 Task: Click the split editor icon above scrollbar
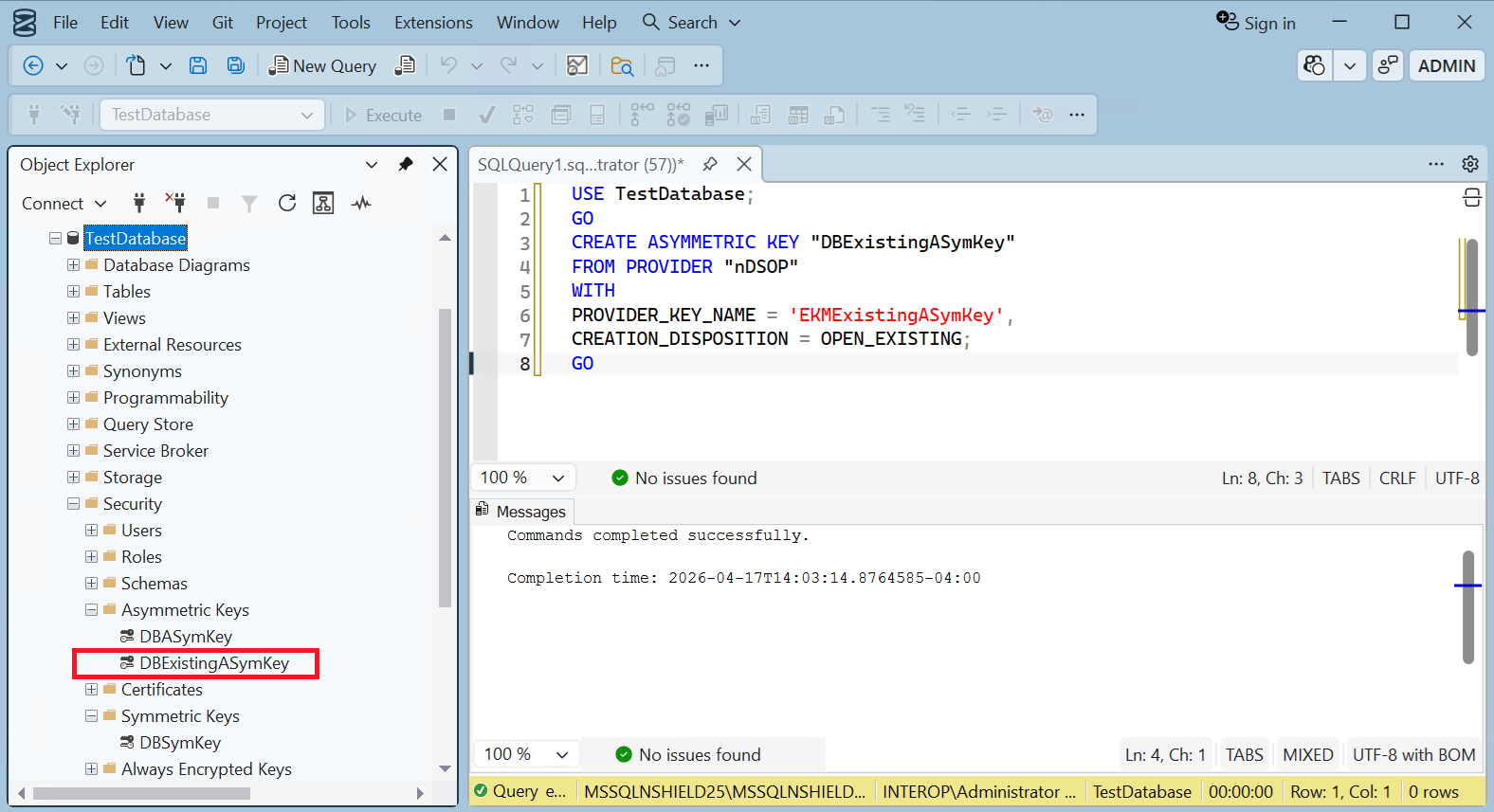click(x=1471, y=197)
